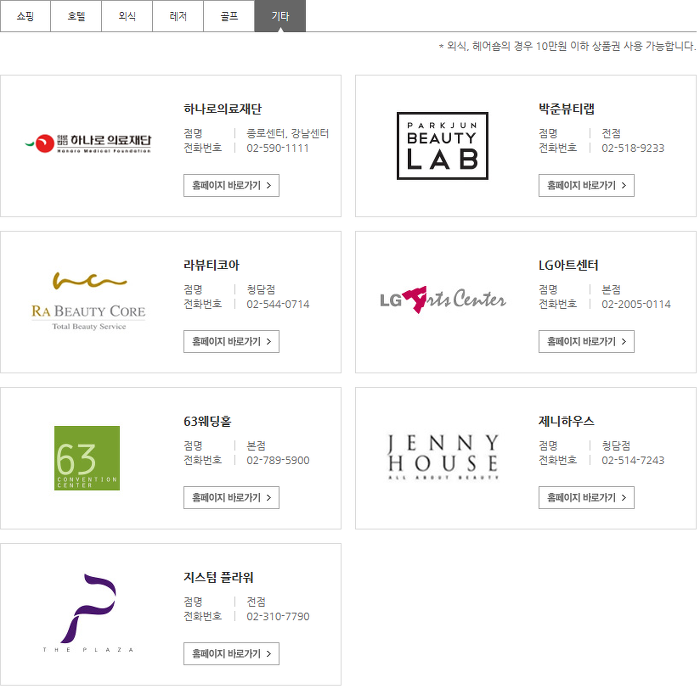Click the active 기타 tab
This screenshot has height=689, width=700.
pyautogui.click(x=280, y=16)
